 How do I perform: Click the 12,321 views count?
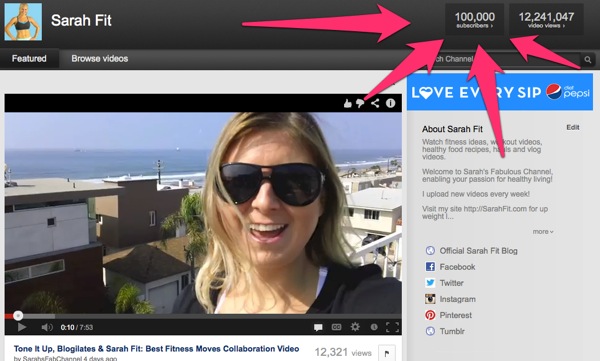343,352
